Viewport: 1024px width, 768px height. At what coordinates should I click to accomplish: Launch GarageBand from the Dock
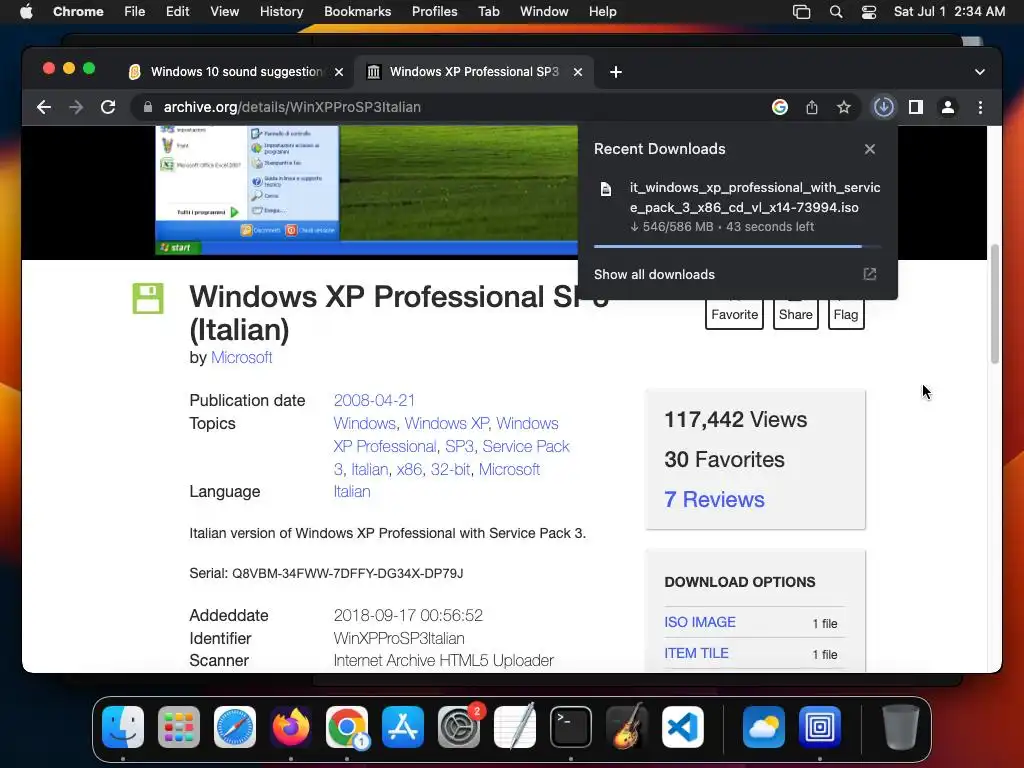627,727
